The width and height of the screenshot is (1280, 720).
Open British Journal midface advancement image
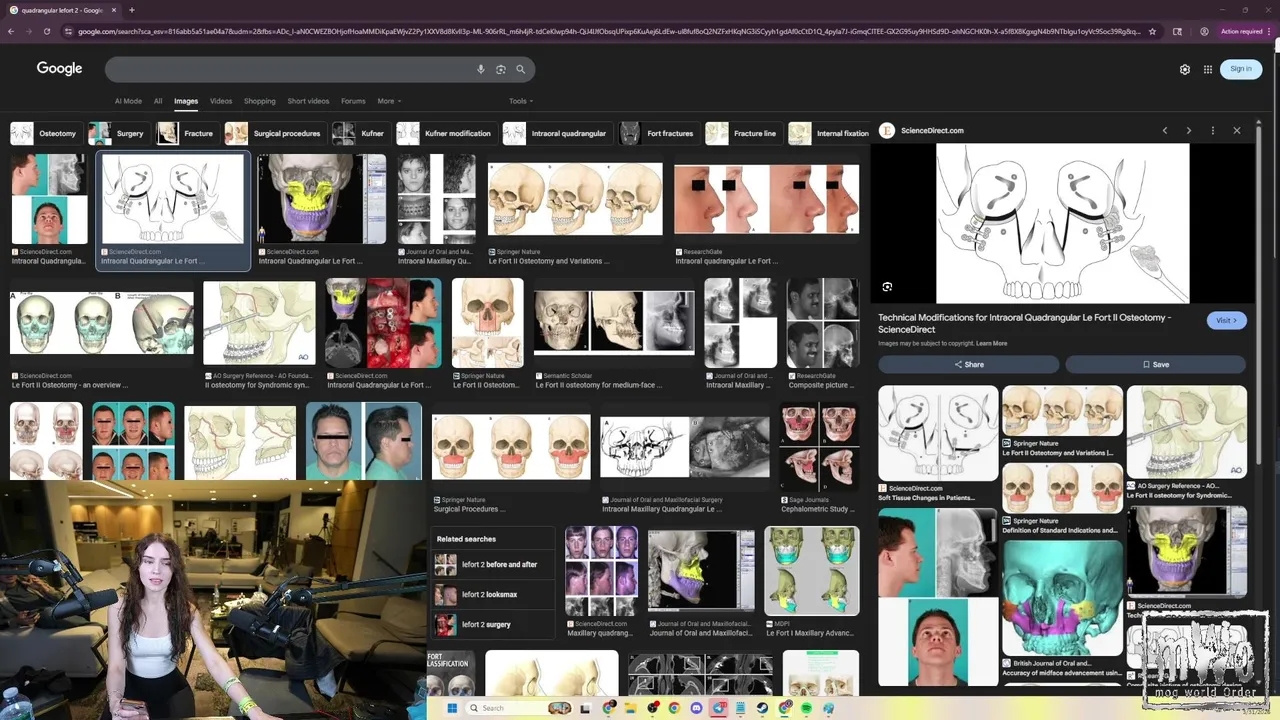(1063, 598)
